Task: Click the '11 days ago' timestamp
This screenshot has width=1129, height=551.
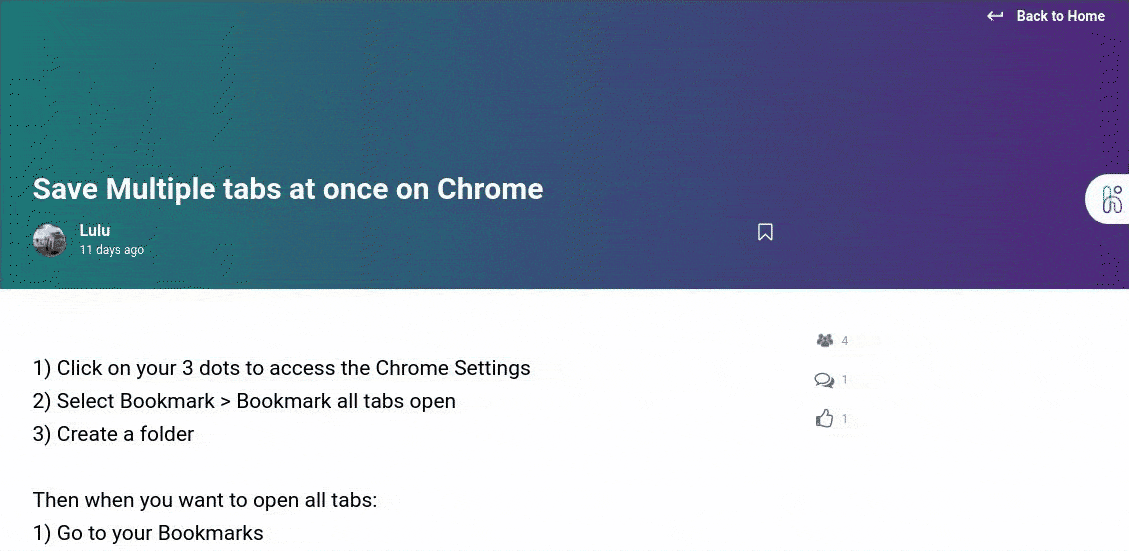Action: (112, 250)
